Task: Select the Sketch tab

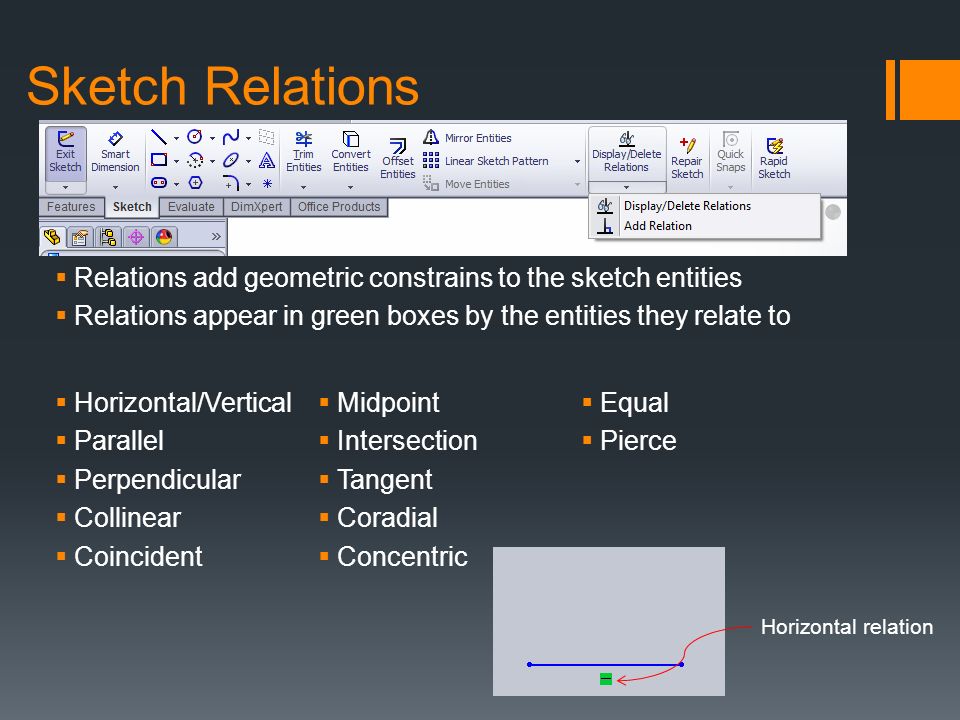Action: pos(132,207)
